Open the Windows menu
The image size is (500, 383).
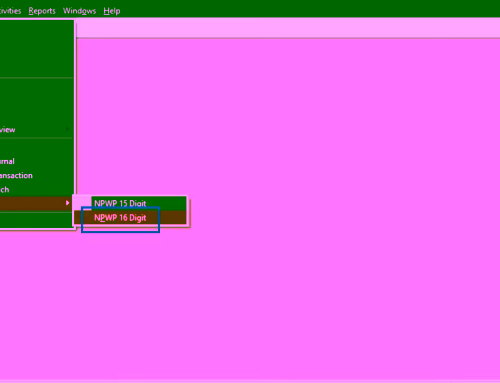pyautogui.click(x=79, y=11)
